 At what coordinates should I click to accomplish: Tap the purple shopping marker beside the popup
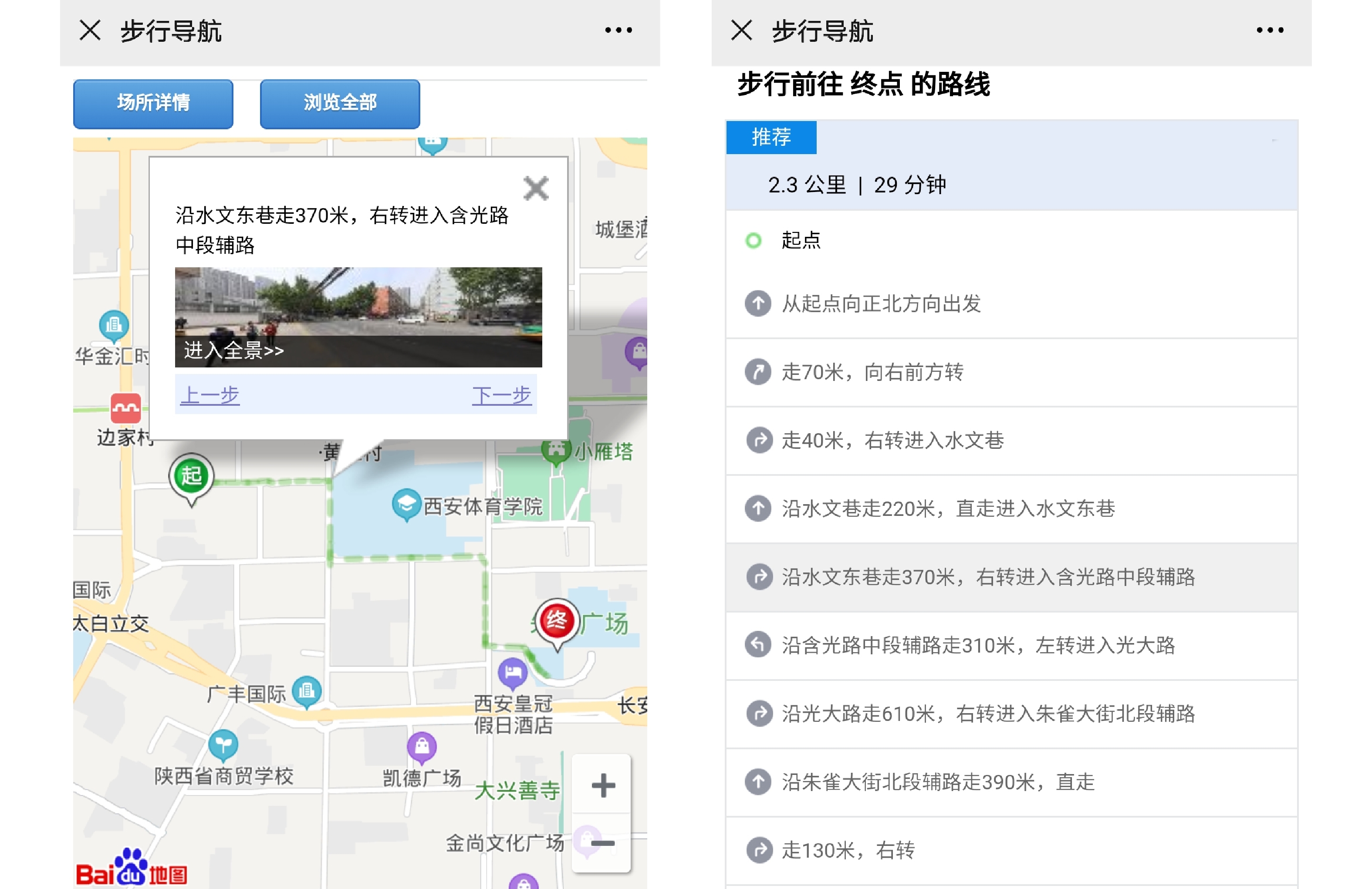[x=636, y=353]
